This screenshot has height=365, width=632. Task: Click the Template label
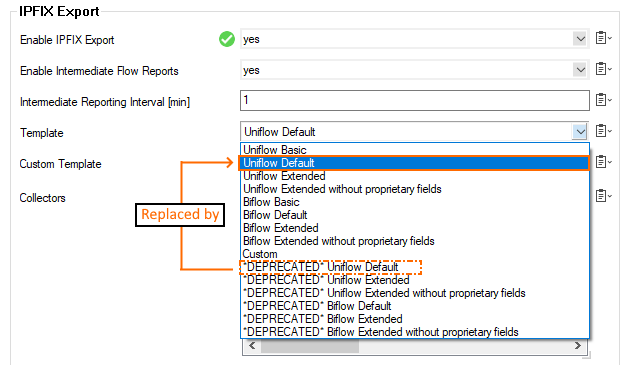(42, 133)
